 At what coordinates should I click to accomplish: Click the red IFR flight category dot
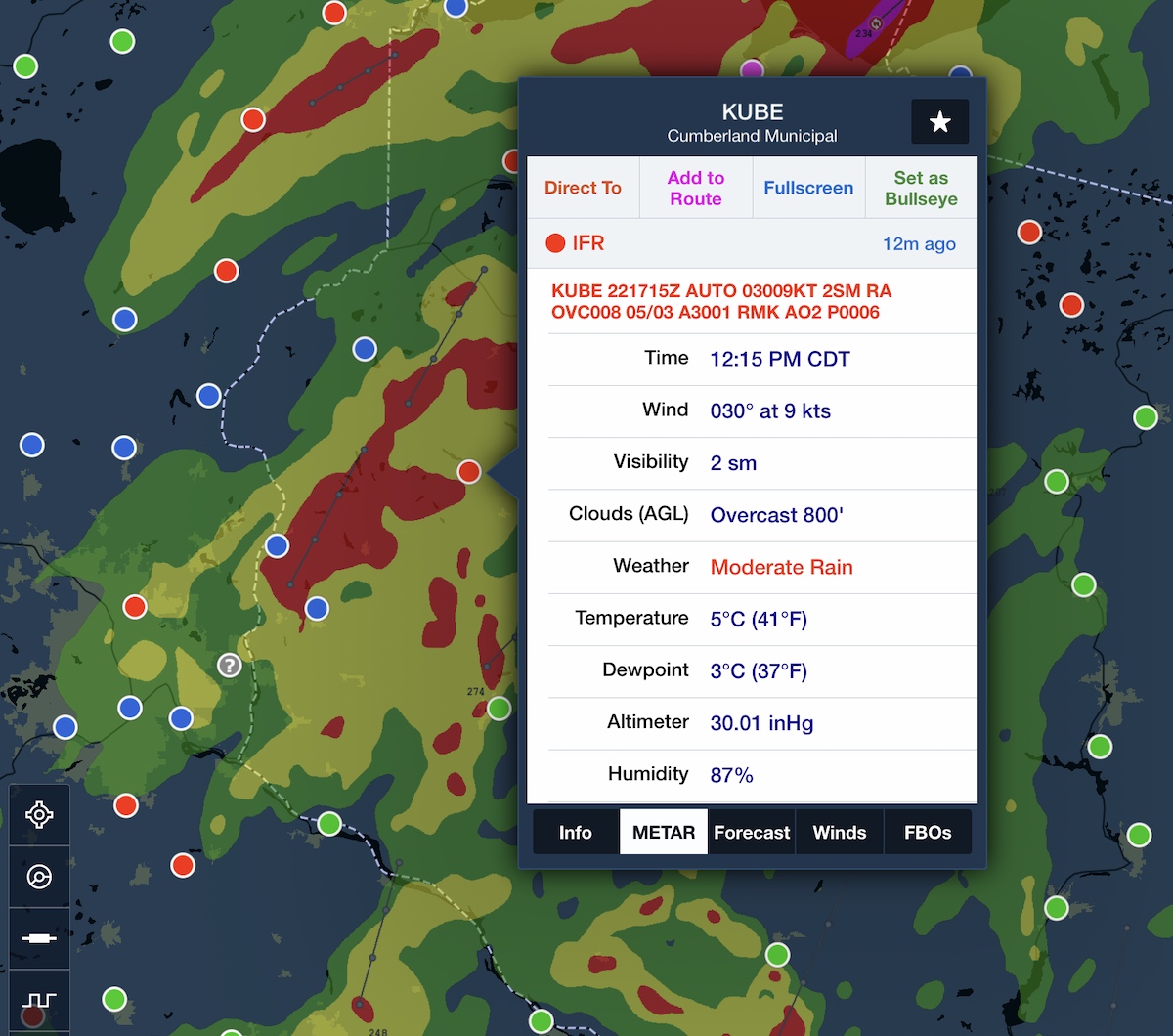point(555,243)
